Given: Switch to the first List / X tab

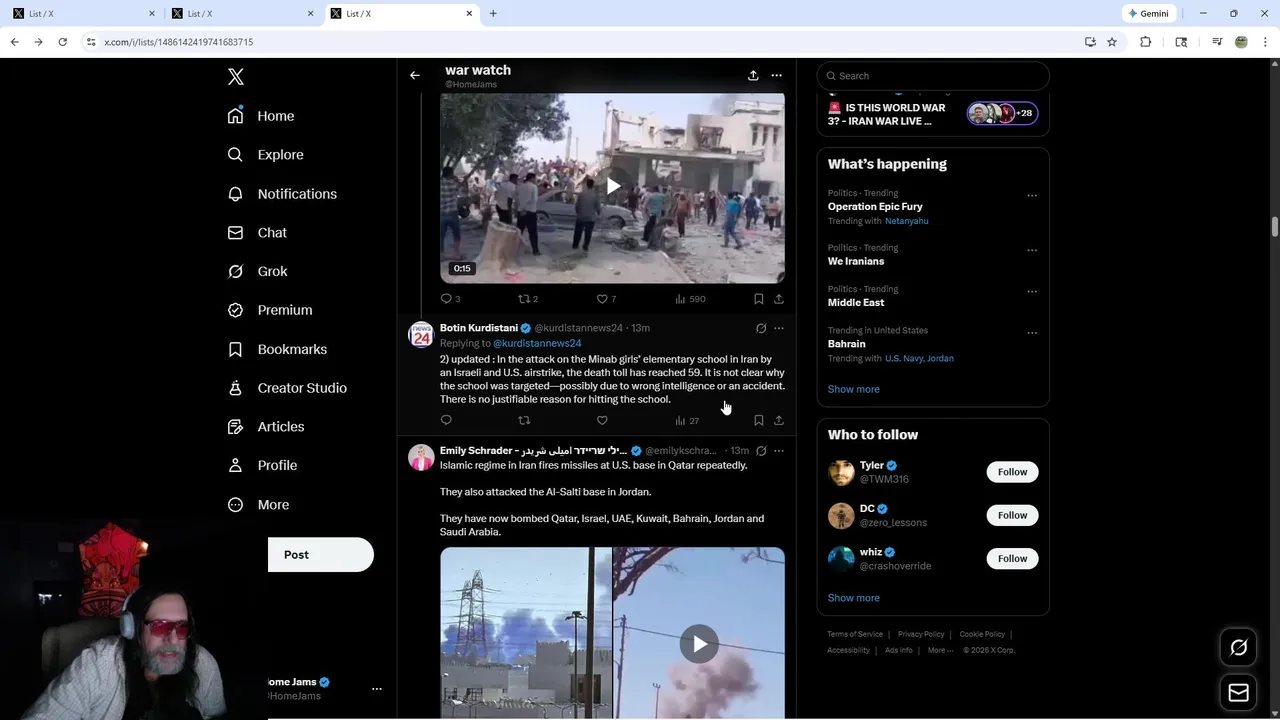Looking at the screenshot, I should click(84, 14).
